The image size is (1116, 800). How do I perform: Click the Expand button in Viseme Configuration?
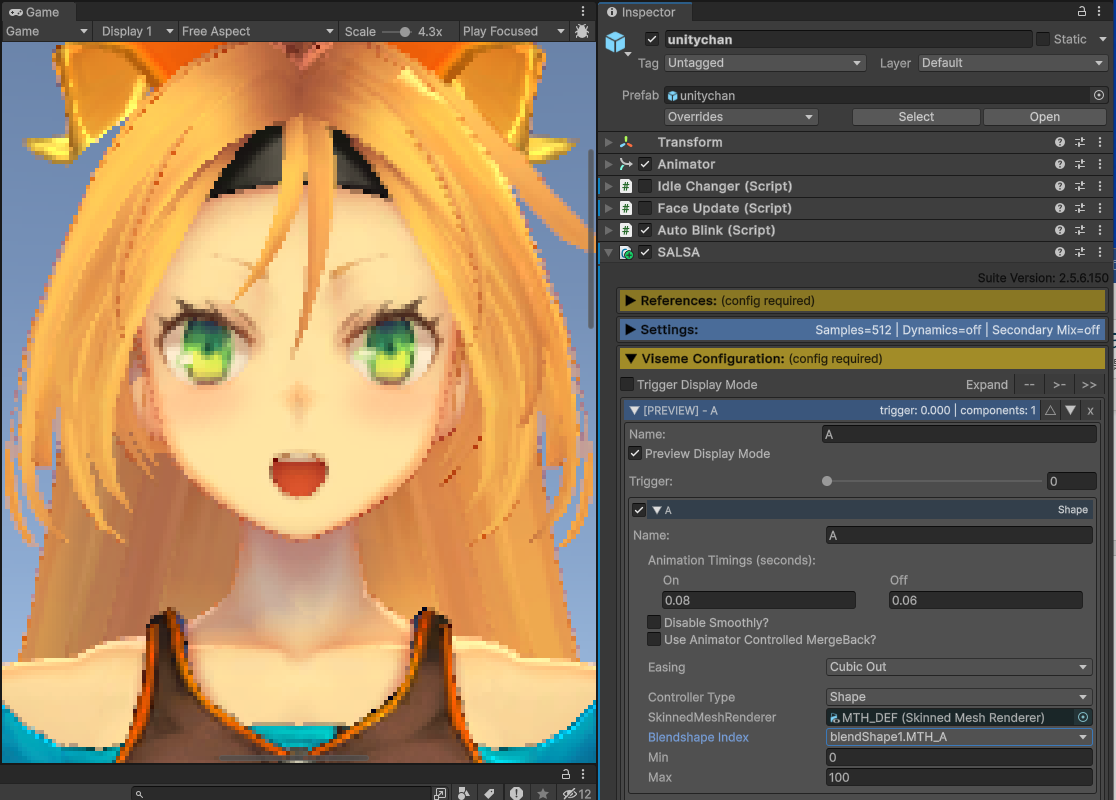coord(986,385)
